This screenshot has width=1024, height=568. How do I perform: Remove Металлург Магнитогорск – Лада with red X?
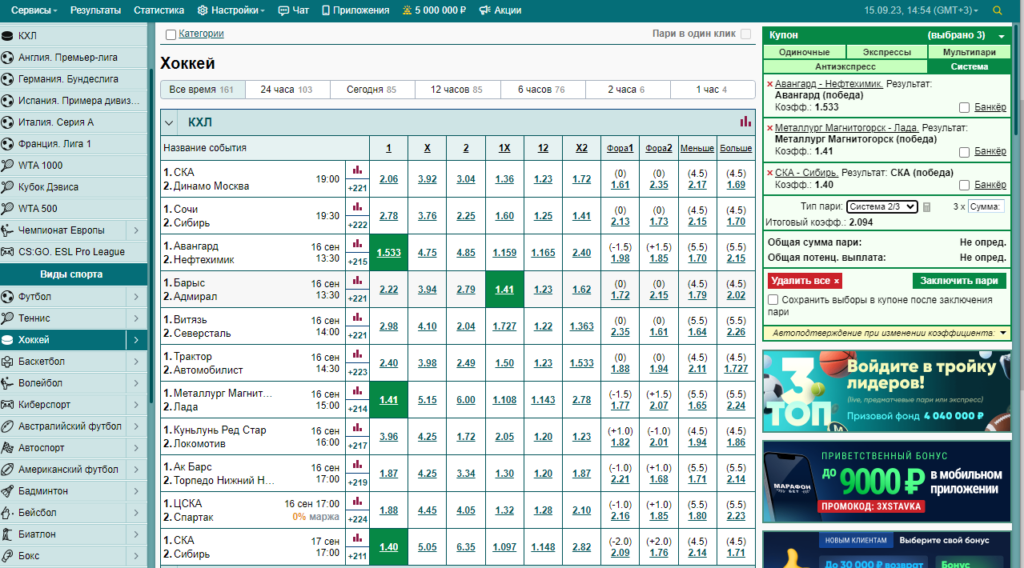770,129
